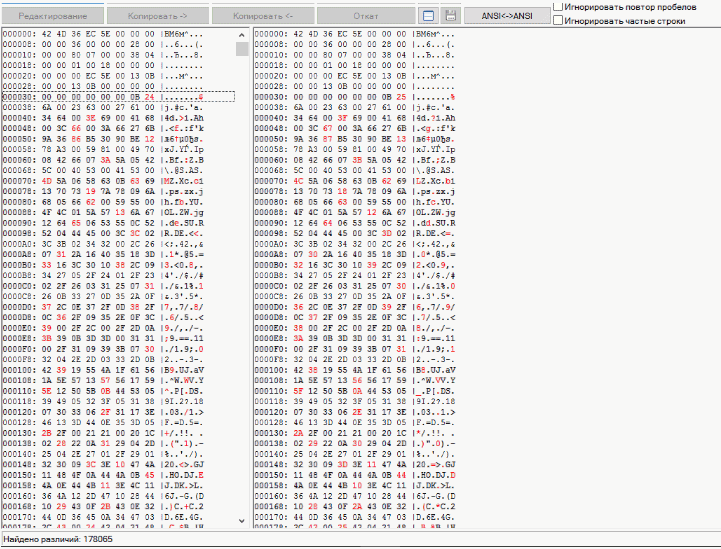721x549 pixels.
Task: Click the left pane scrollbar thumb
Action: 242,49
